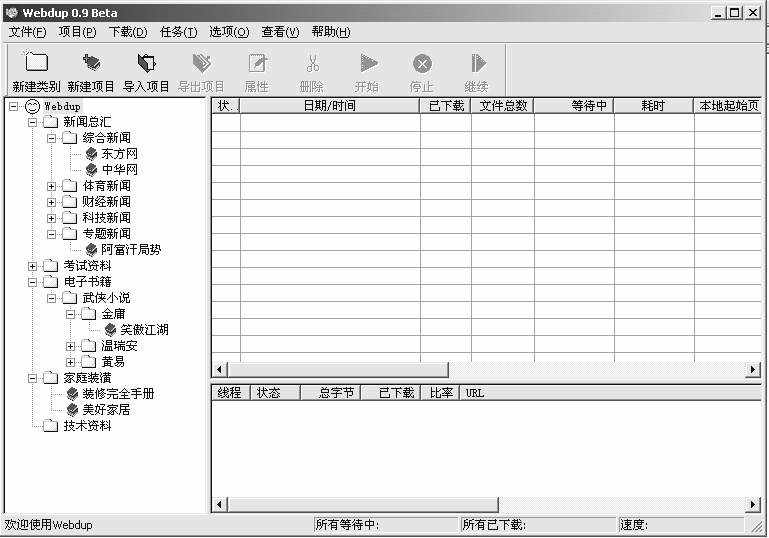Click the 线程 column header
769x538 pixels.
pyautogui.click(x=231, y=393)
